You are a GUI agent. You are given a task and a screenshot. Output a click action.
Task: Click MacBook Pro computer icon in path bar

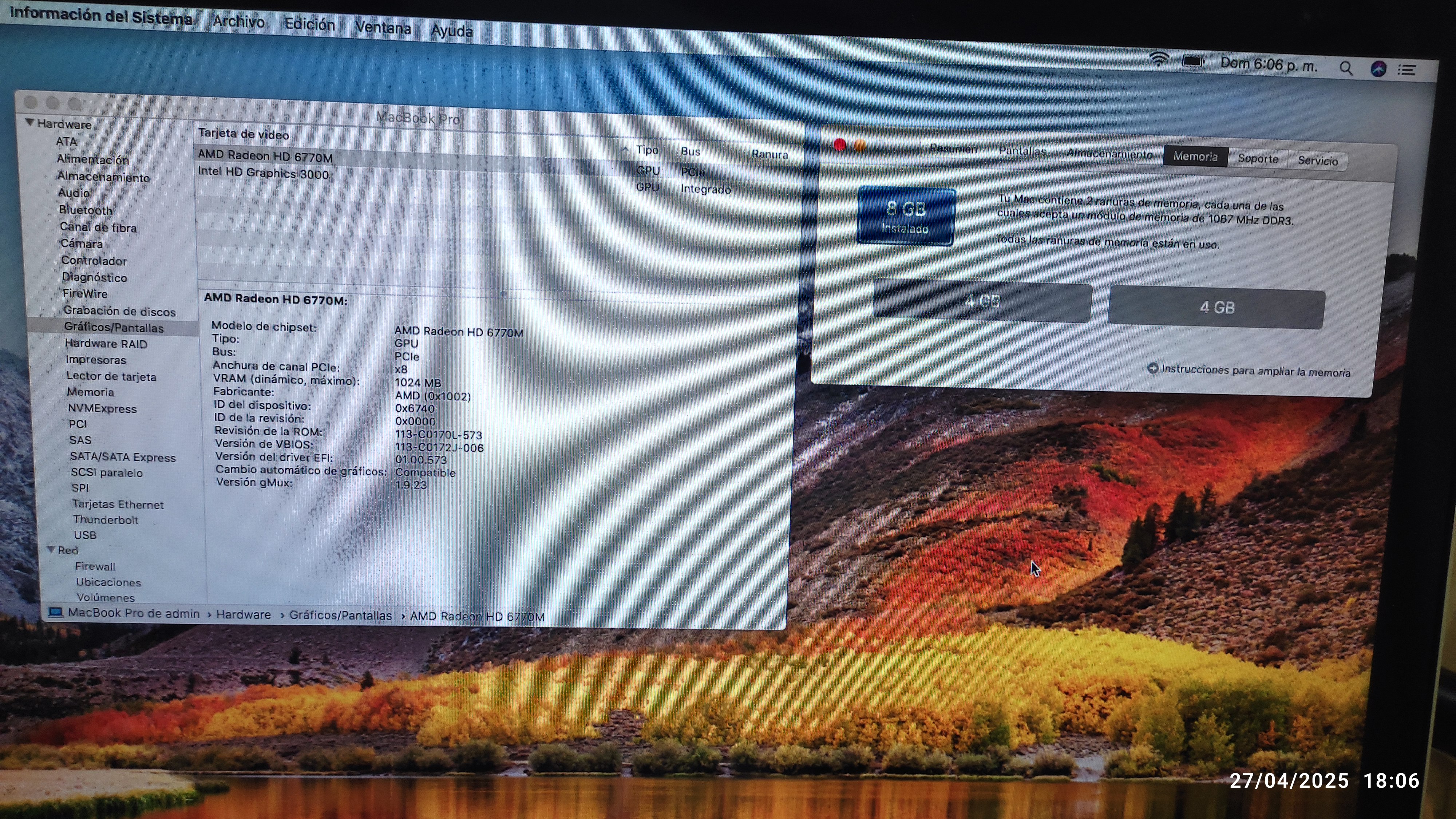pos(55,612)
